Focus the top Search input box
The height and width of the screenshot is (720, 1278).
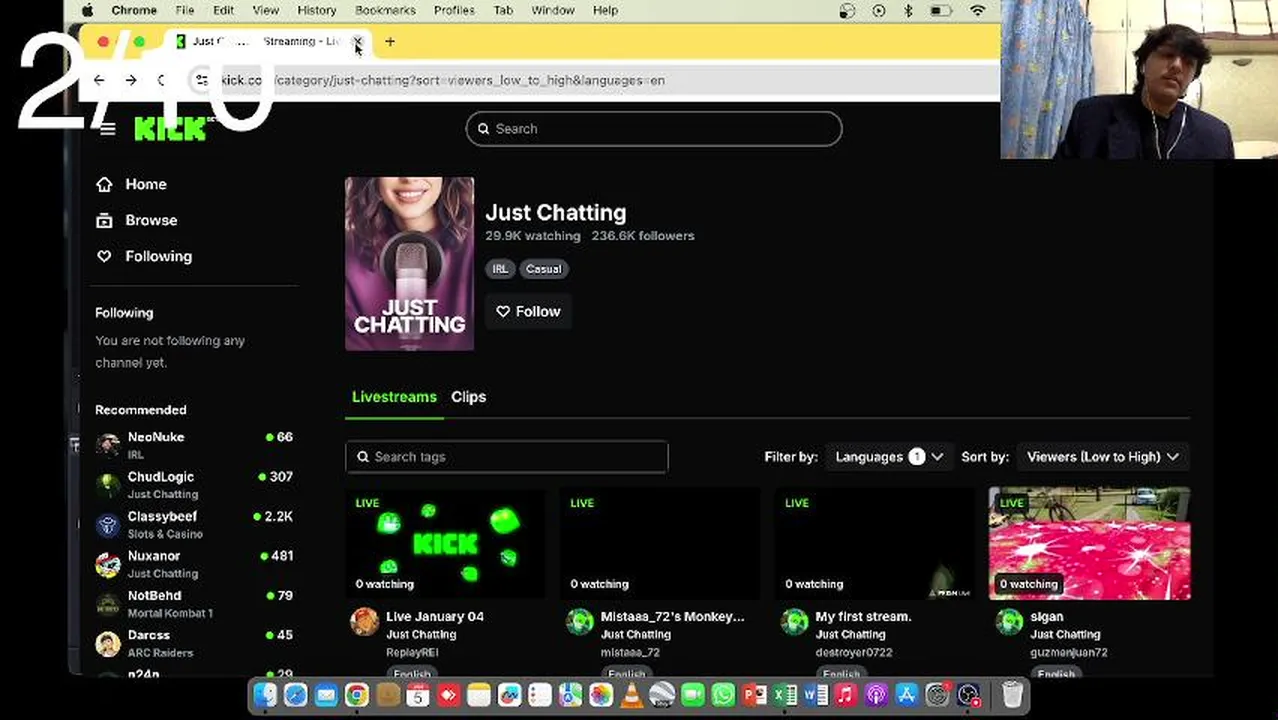[654, 129]
